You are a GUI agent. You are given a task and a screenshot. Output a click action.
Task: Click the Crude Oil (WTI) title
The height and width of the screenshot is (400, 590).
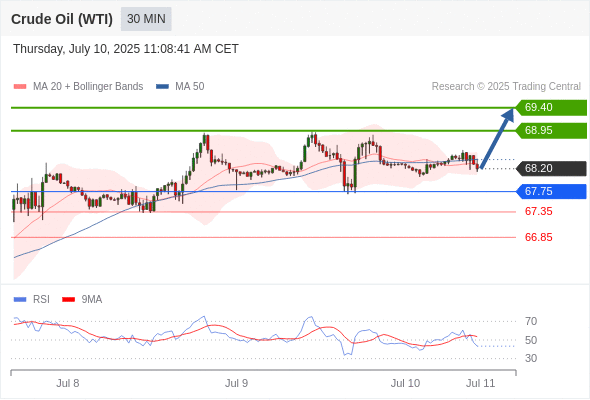coord(62,19)
